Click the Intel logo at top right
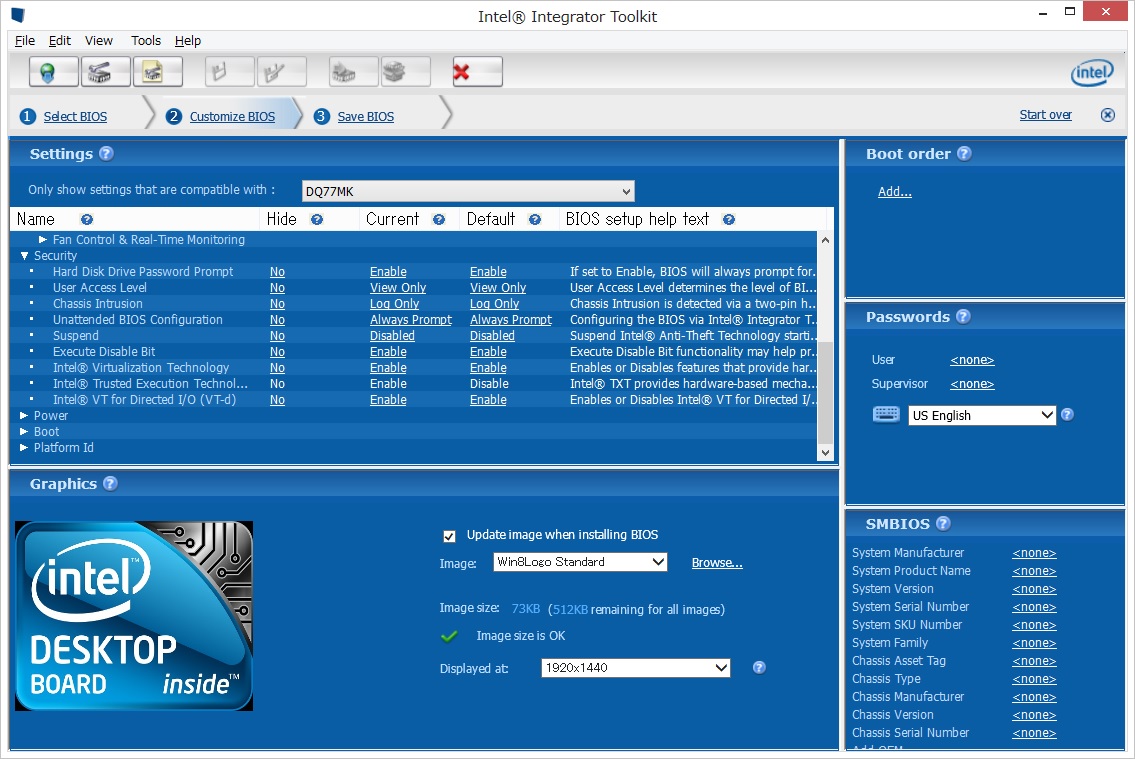Viewport: 1135px width, 759px height. point(1092,72)
